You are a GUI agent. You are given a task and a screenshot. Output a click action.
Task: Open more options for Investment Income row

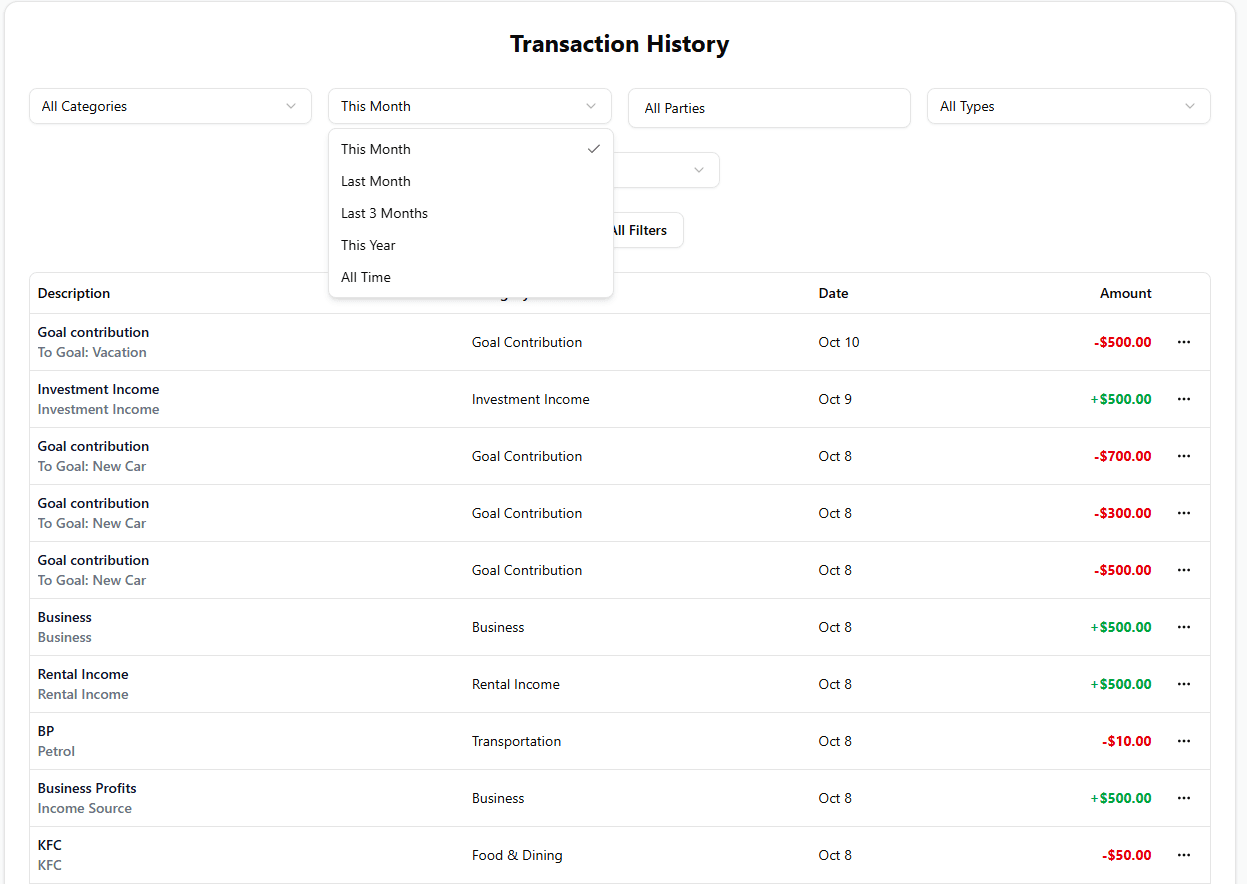[1184, 399]
